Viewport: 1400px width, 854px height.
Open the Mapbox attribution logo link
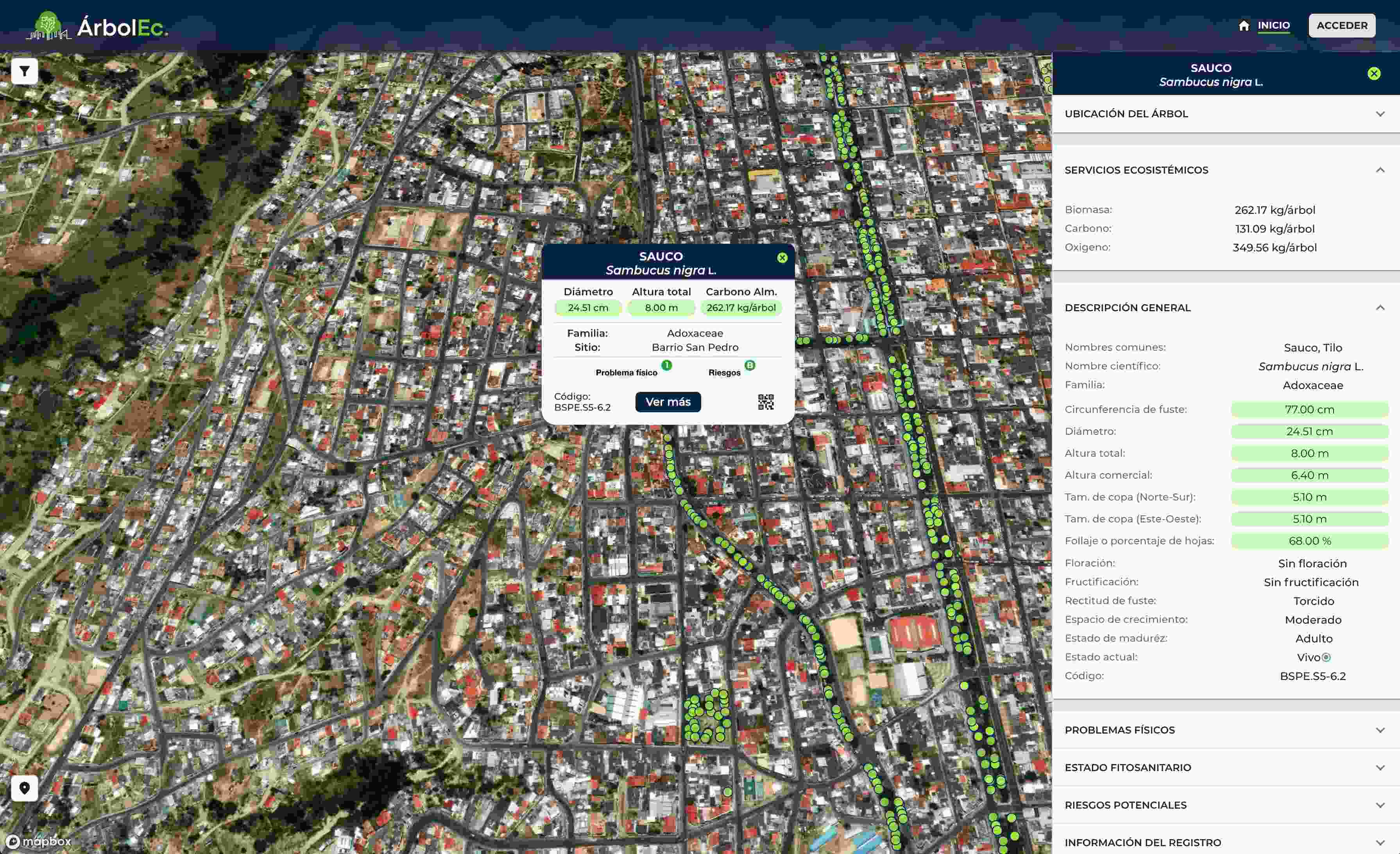click(39, 841)
